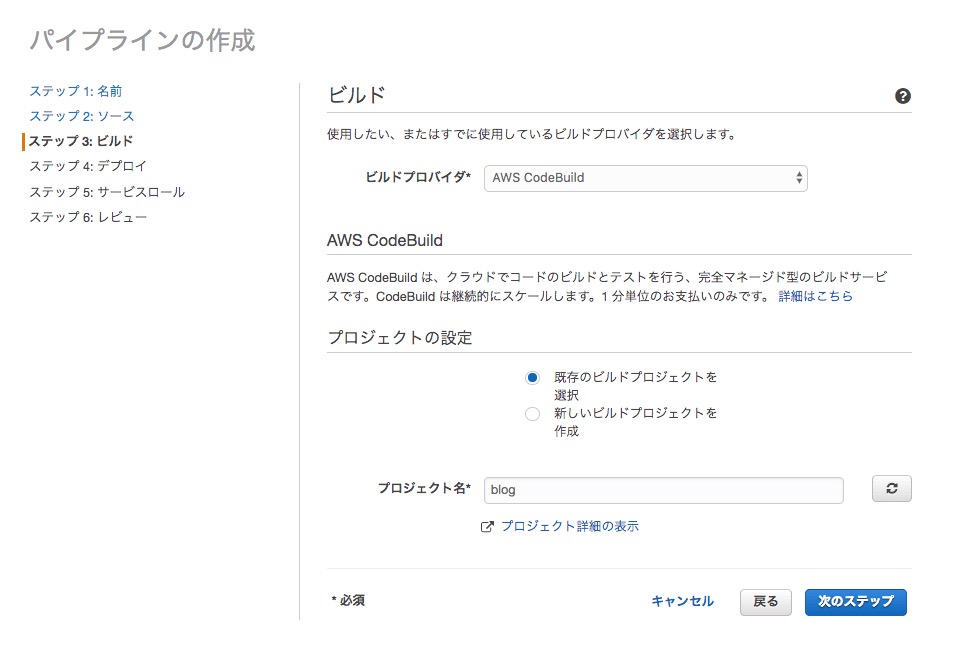Click the プロジェクト名 input field

click(x=664, y=490)
